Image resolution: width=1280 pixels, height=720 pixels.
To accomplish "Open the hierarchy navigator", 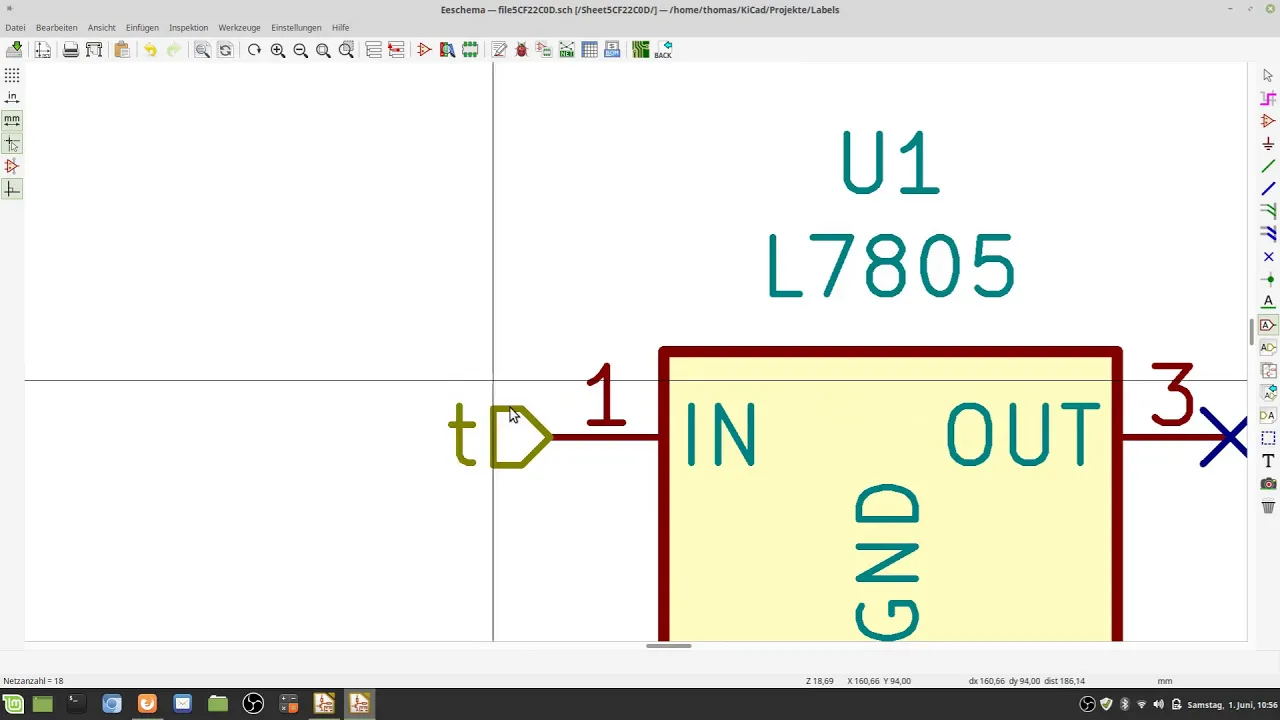I will click(x=374, y=50).
